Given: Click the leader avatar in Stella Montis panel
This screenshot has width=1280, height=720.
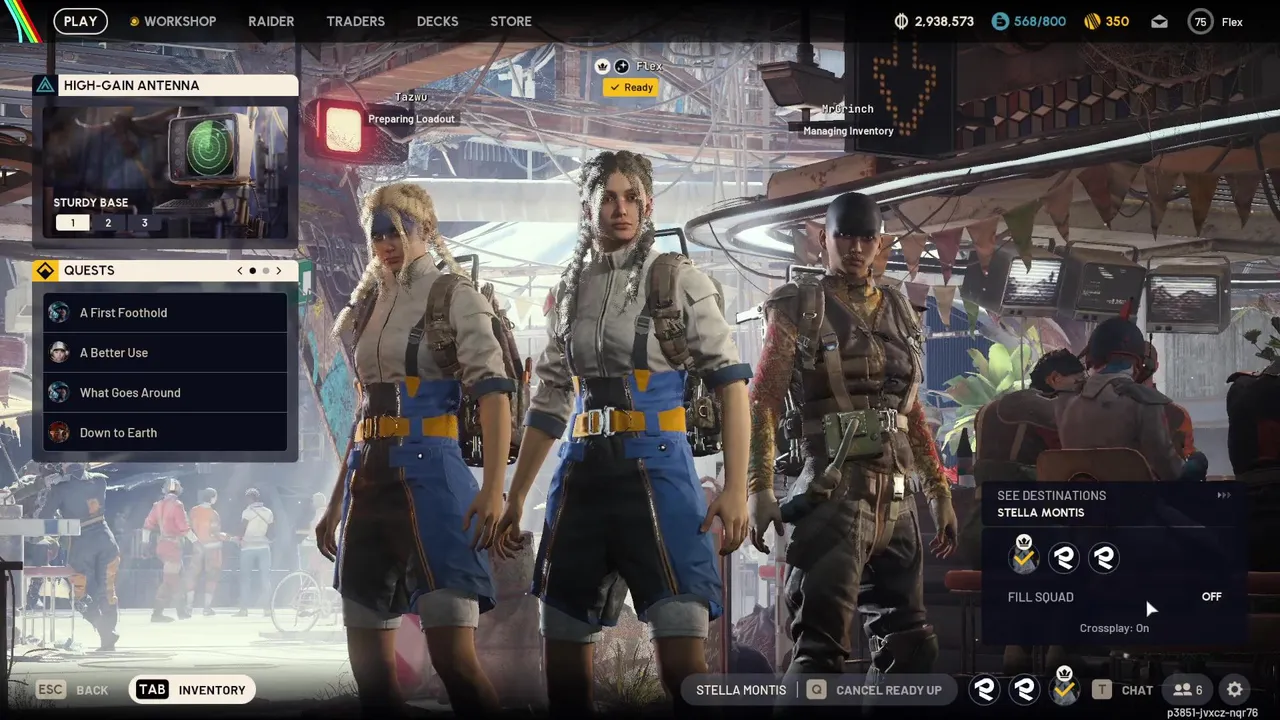Looking at the screenshot, I should [x=1023, y=555].
